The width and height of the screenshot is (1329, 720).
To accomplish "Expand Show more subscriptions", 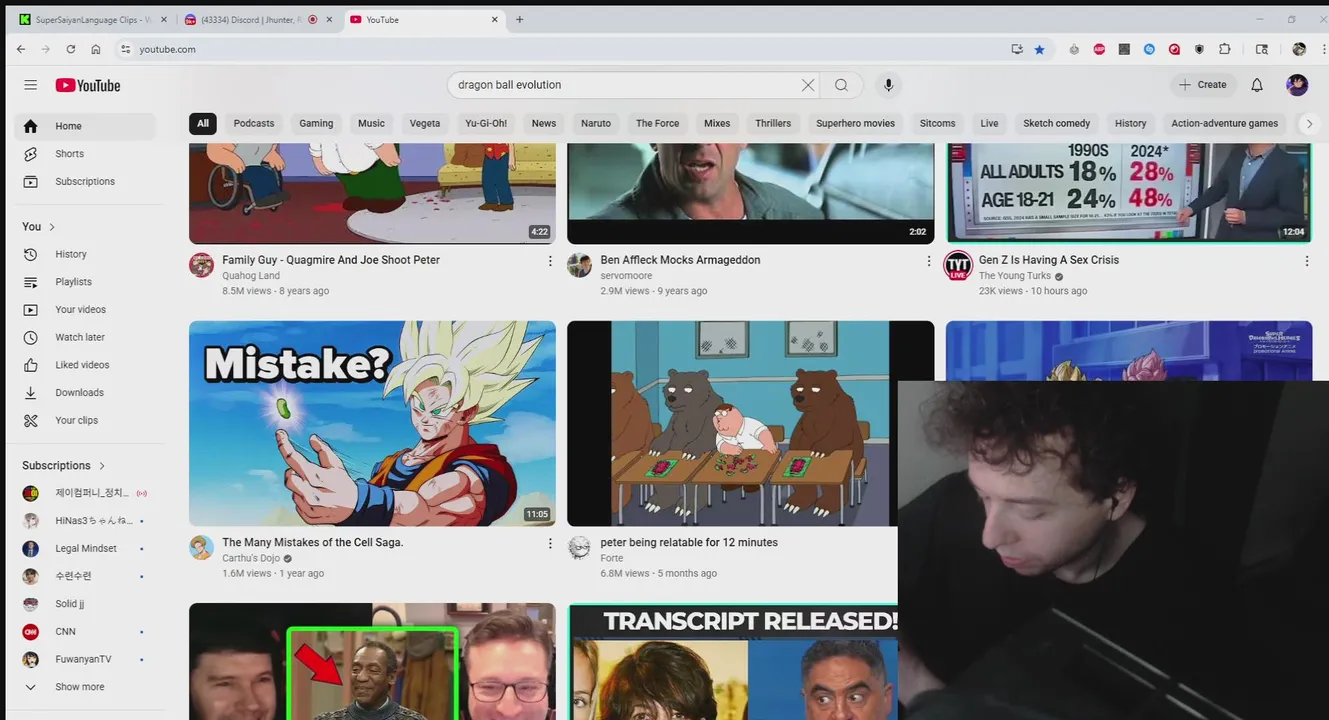I will tap(81, 687).
